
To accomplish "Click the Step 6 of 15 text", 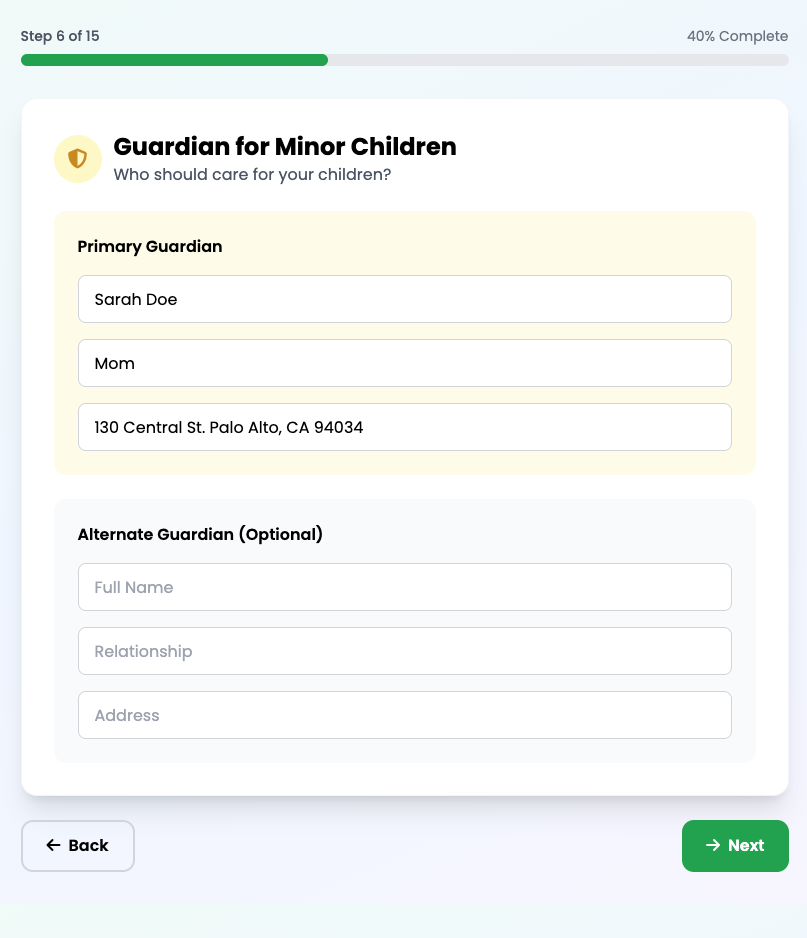I will click(x=60, y=36).
